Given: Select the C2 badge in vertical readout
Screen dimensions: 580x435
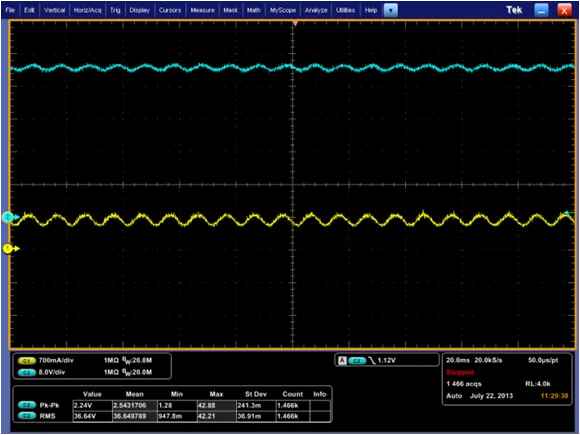Looking at the screenshot, I should point(27,372).
